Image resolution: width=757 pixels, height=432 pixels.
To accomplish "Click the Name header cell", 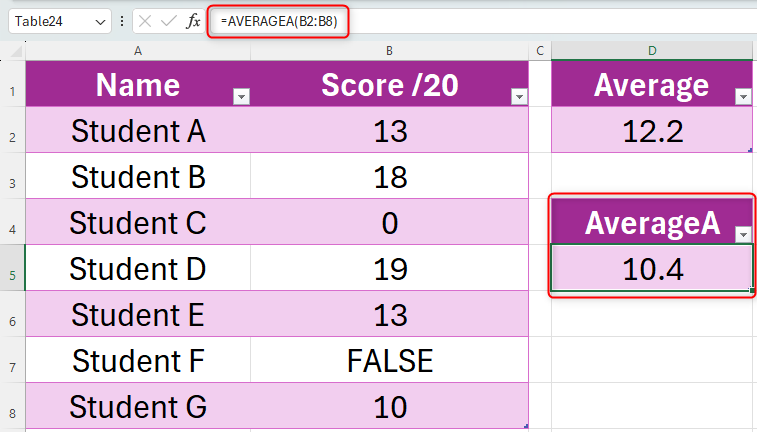I will coord(138,84).
